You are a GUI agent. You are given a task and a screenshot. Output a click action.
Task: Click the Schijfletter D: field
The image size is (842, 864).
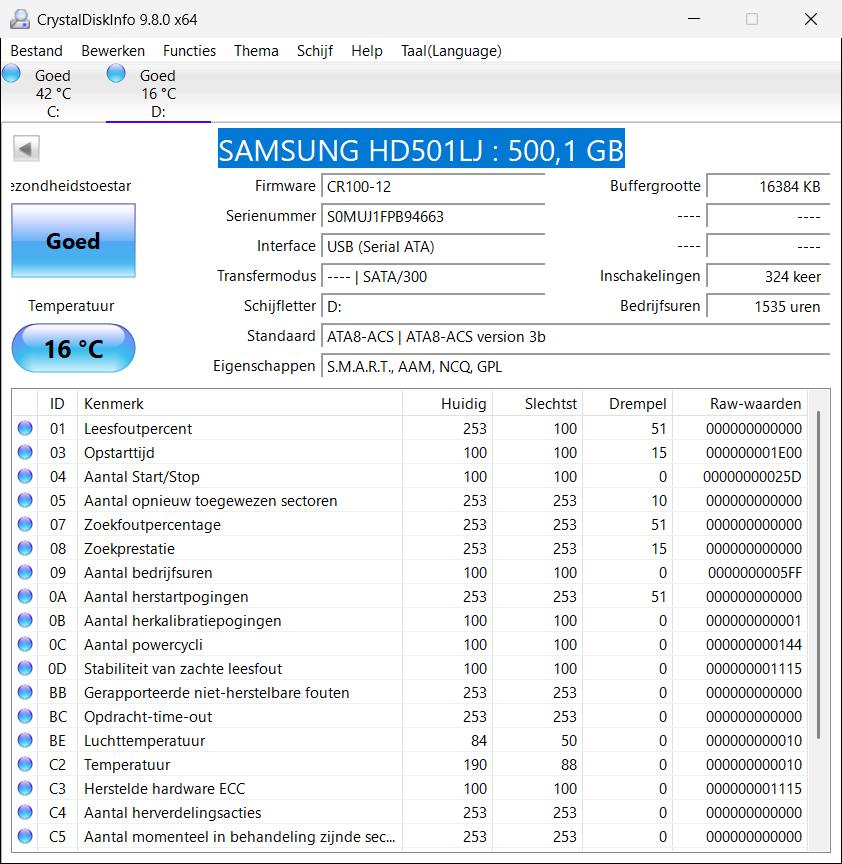(x=433, y=306)
